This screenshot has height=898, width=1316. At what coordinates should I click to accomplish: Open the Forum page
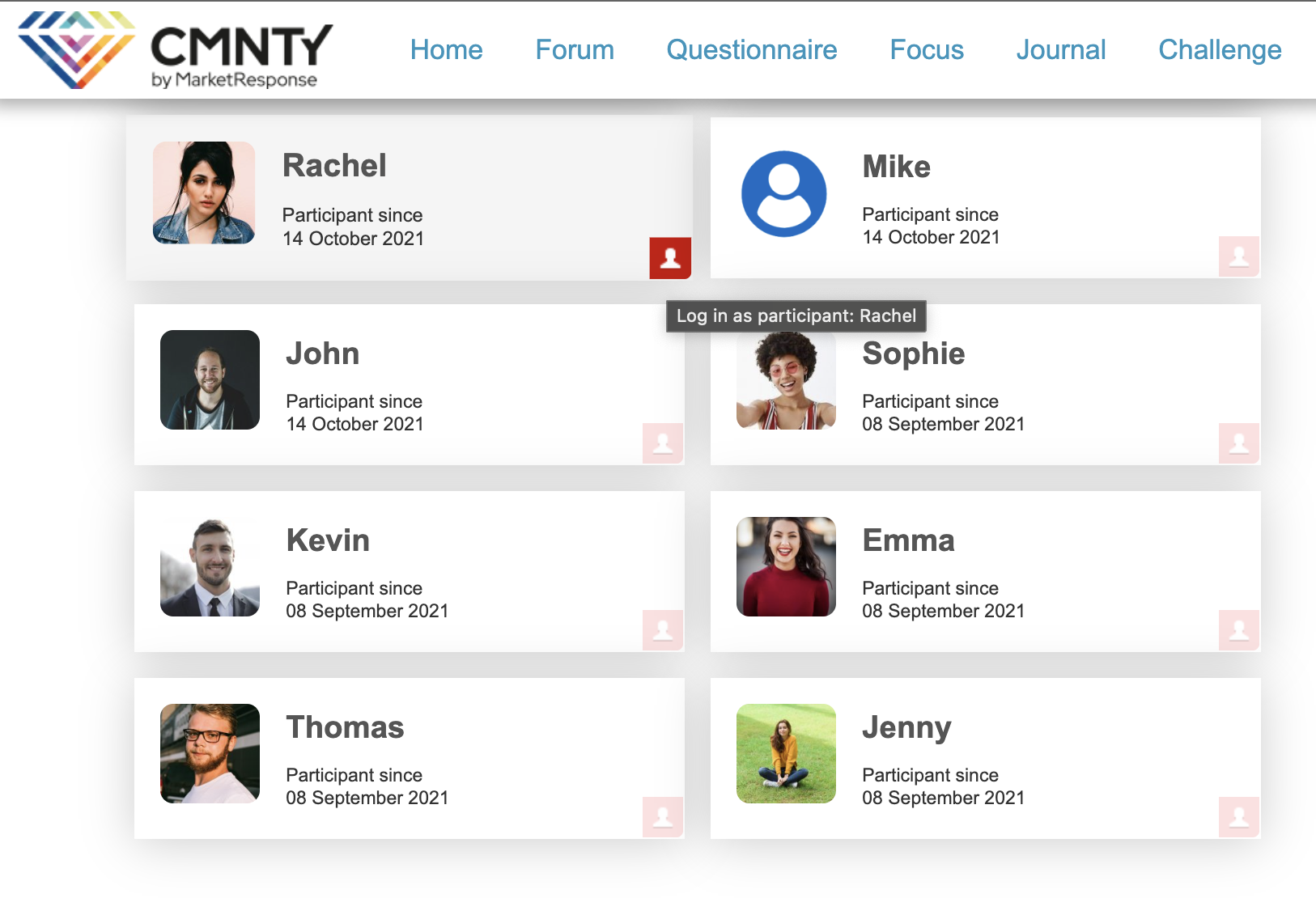pos(575,50)
